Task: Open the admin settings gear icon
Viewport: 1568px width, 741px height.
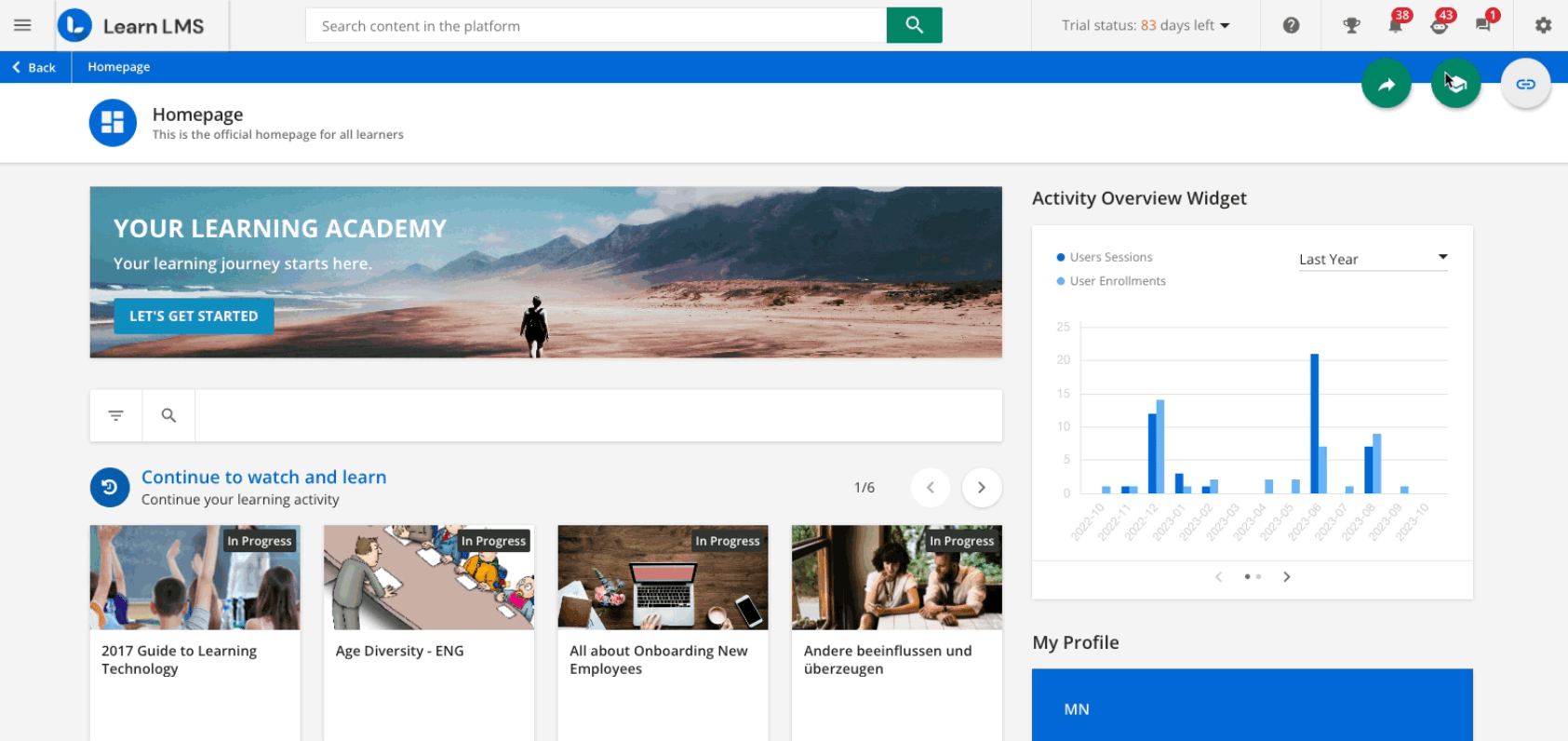Action: click(1543, 25)
